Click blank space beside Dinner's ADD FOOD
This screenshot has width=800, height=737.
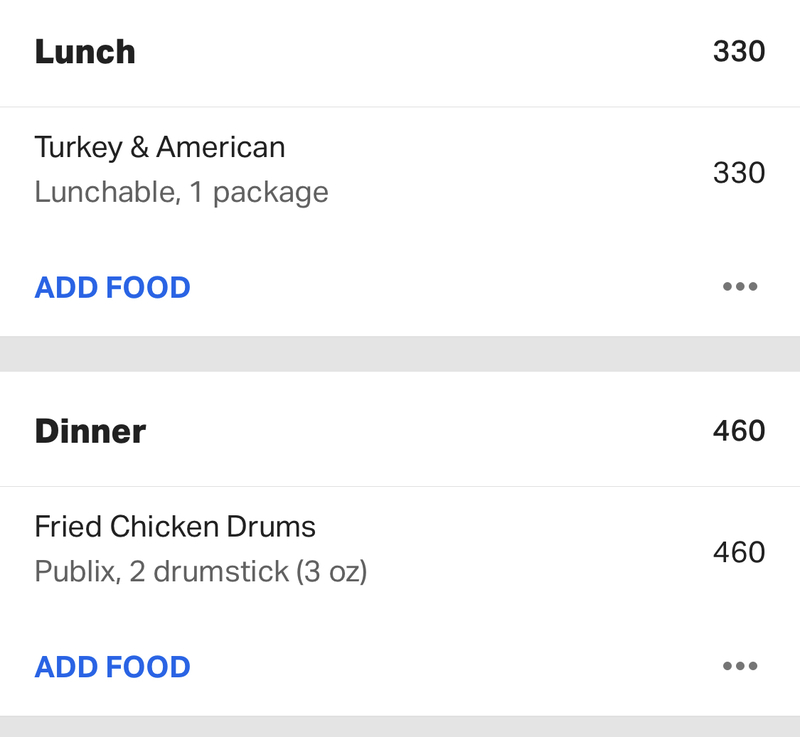[x=454, y=667]
